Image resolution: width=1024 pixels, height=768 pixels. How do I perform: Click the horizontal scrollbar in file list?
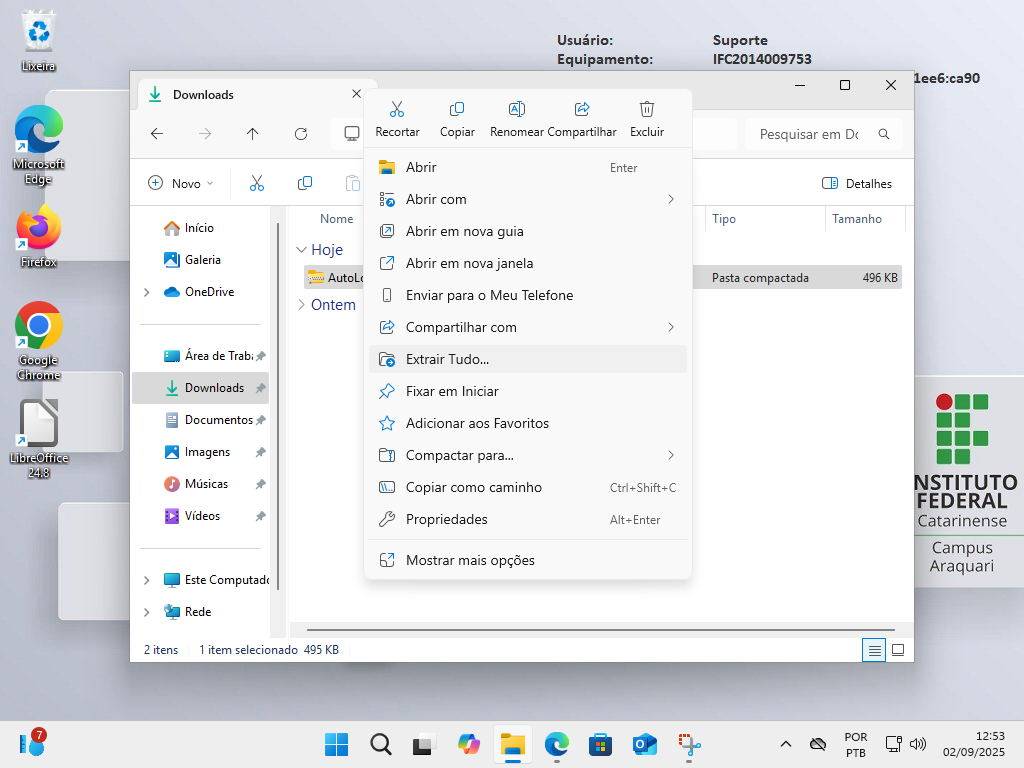(x=600, y=630)
